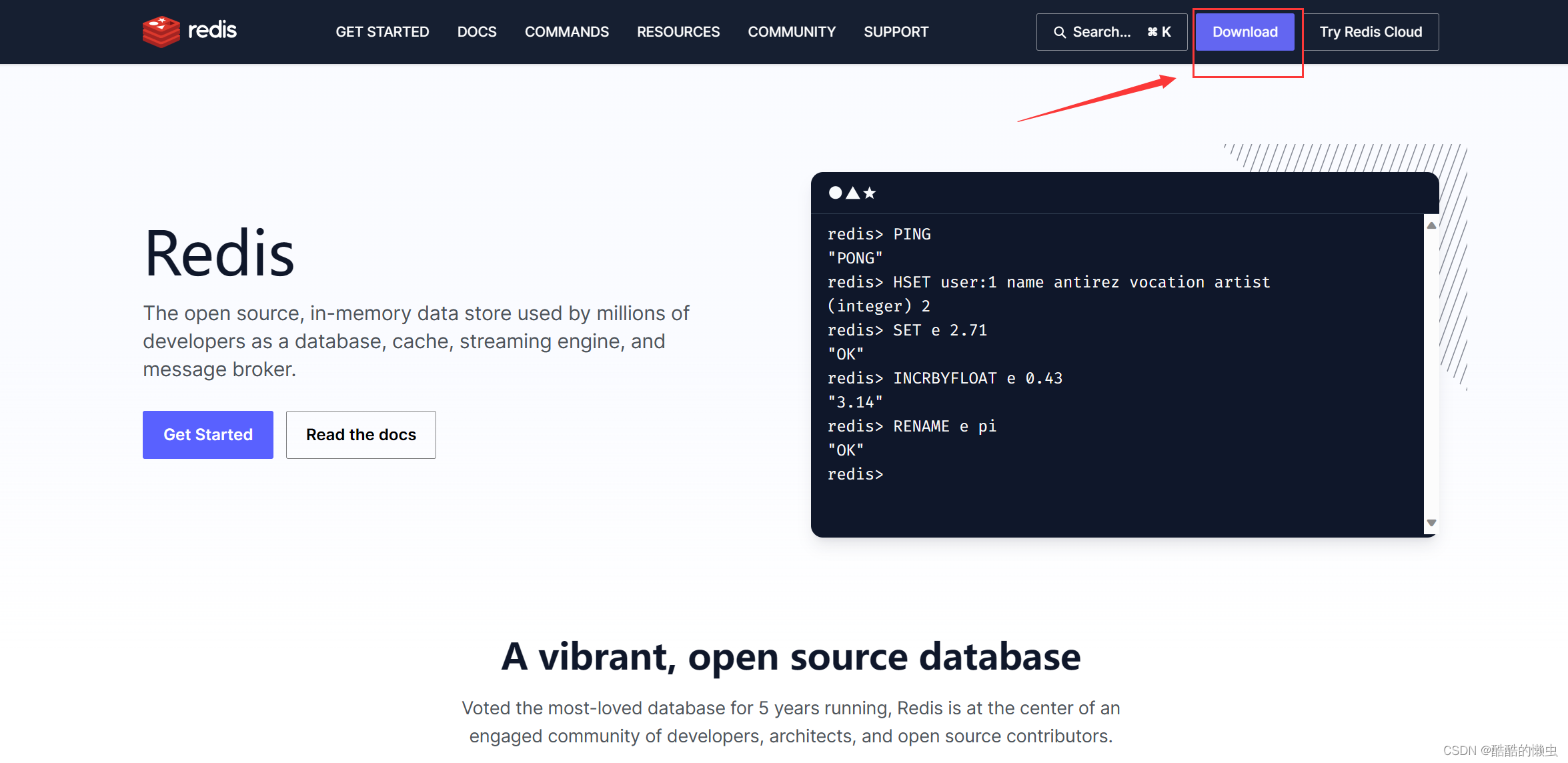Click the '(integer) 2' output line
The width and height of the screenshot is (1568, 763).
[x=878, y=306]
